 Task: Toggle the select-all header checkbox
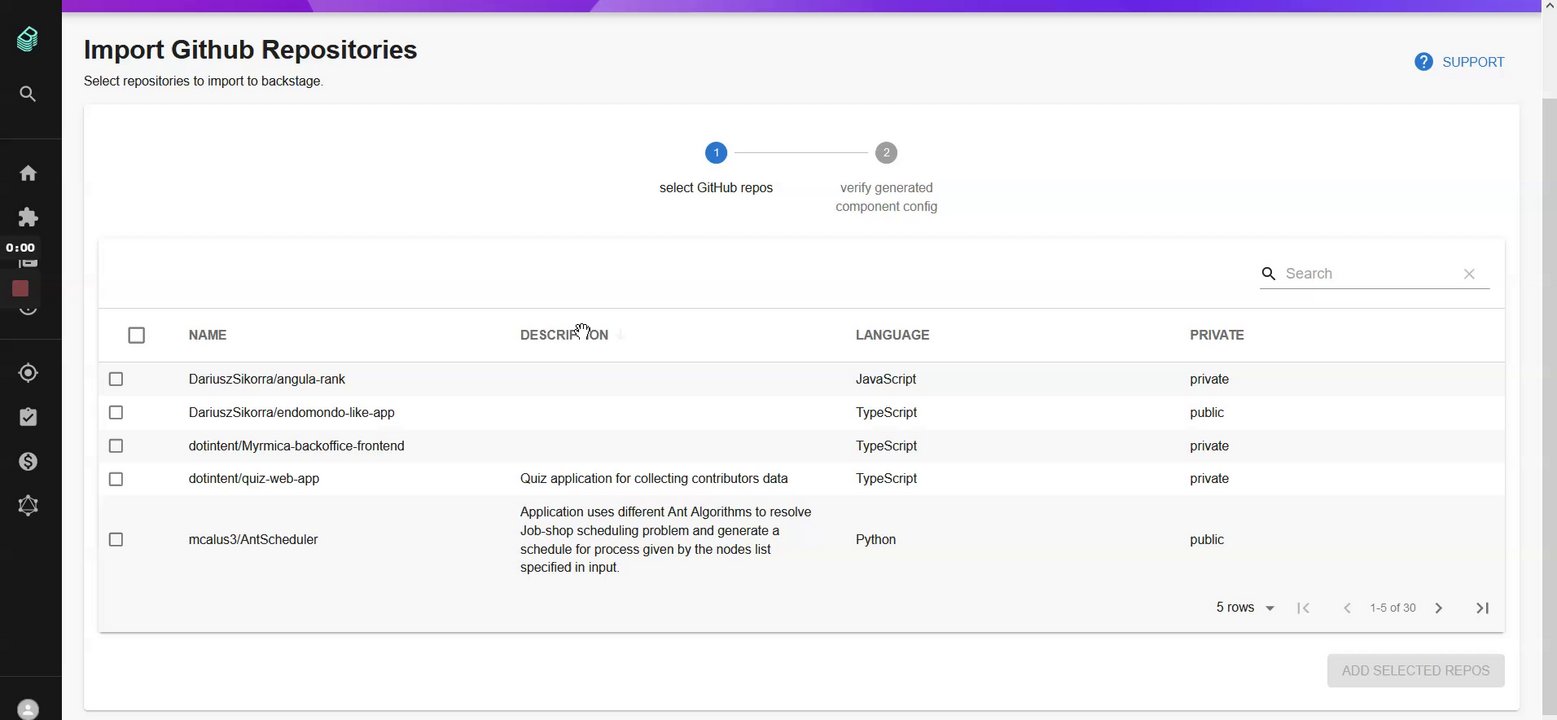[136, 335]
